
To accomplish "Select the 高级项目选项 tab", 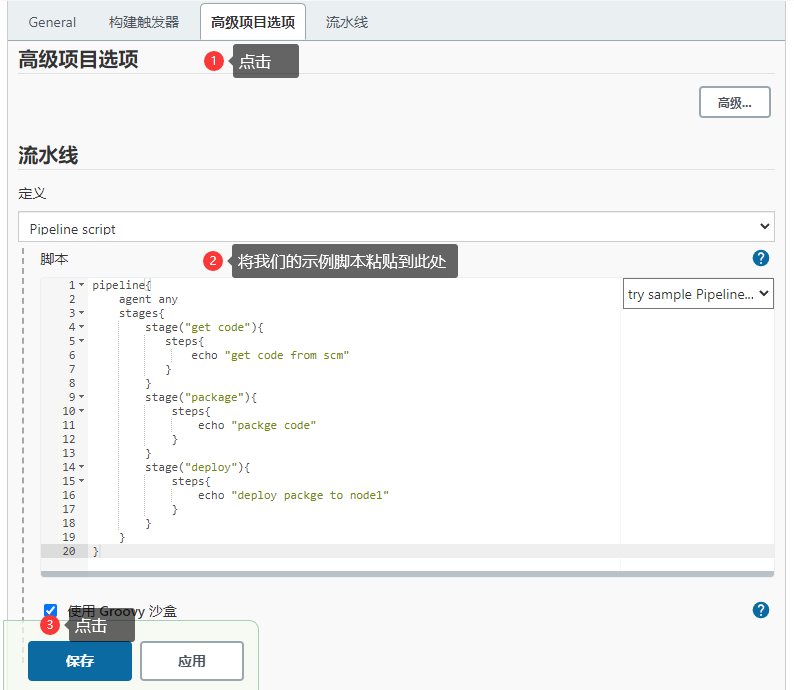I will pos(253,22).
